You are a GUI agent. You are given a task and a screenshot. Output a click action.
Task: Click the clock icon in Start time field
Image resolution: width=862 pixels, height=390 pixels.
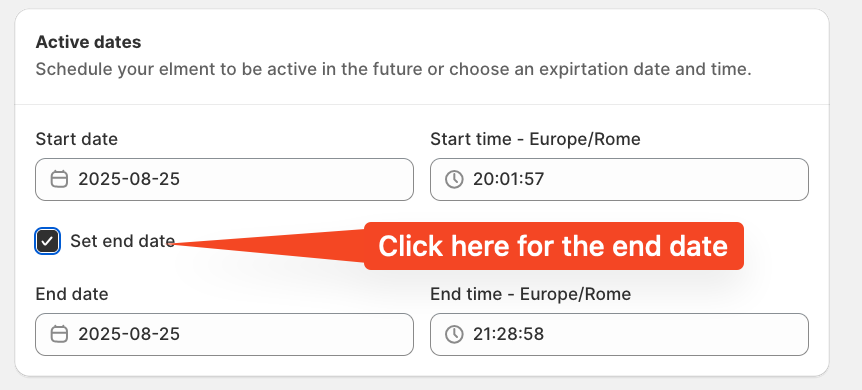(x=454, y=179)
